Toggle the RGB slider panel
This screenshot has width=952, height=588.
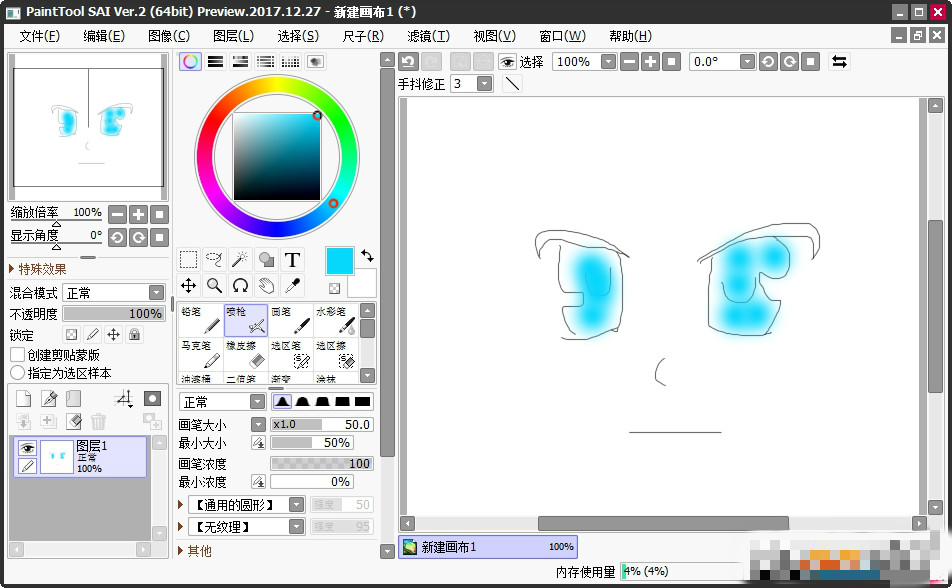pos(216,61)
